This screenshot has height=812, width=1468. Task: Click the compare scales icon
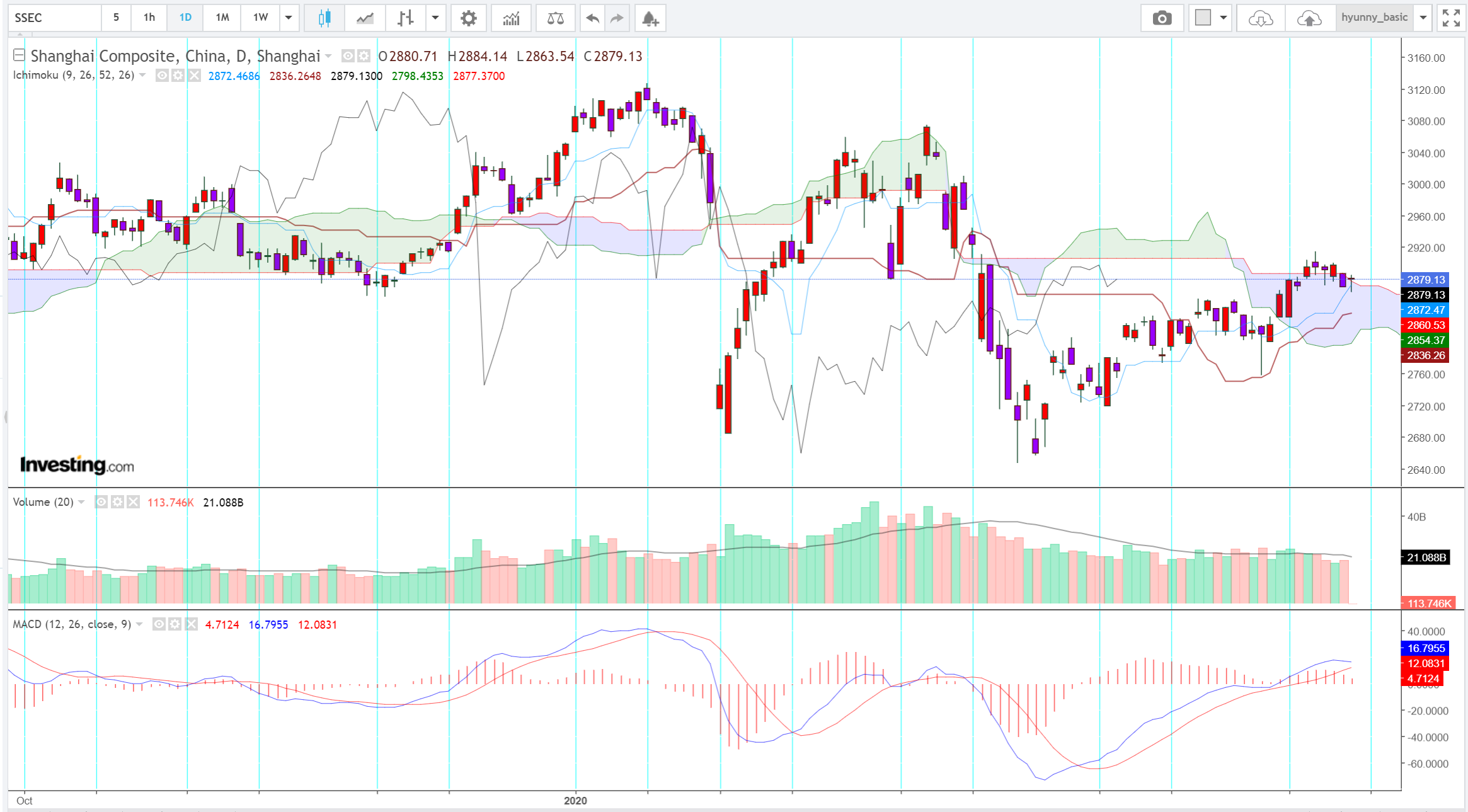555,18
